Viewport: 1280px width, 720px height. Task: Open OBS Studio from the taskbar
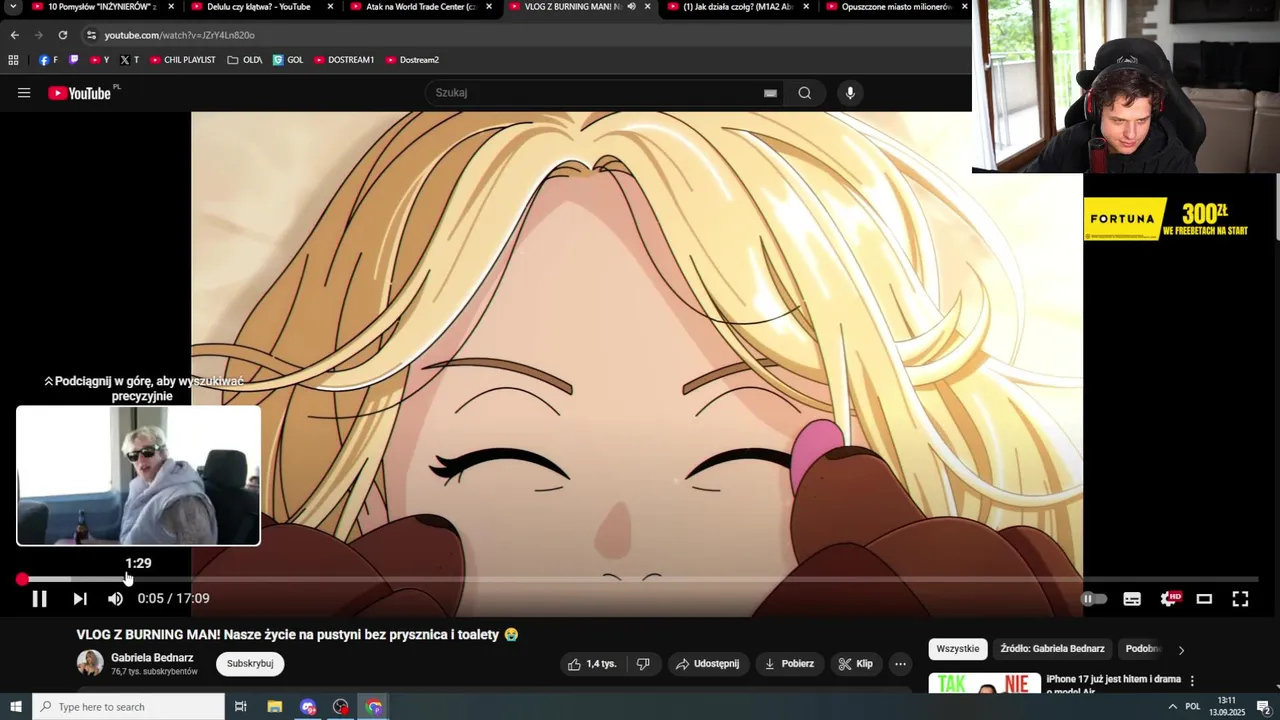[x=341, y=707]
